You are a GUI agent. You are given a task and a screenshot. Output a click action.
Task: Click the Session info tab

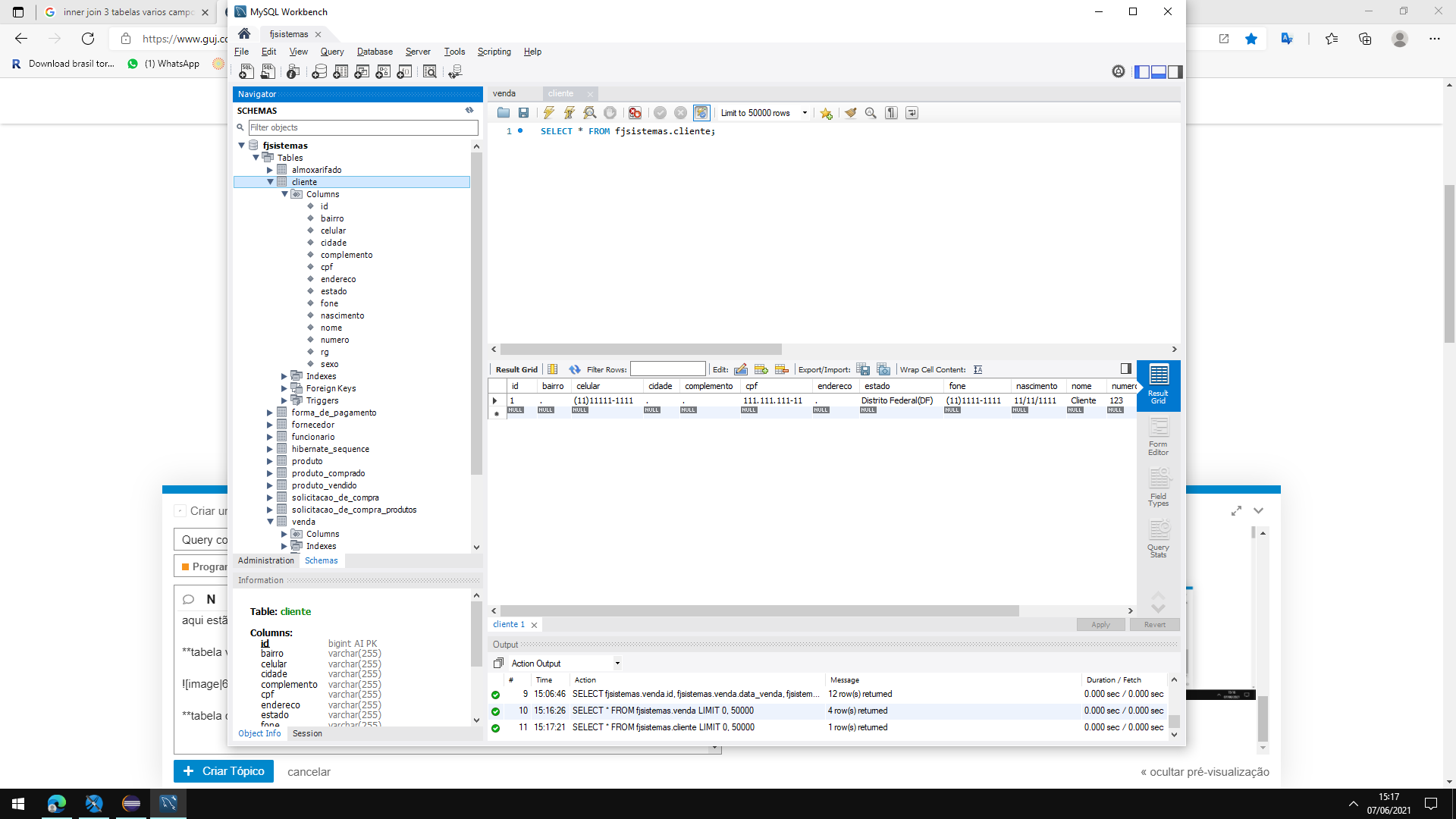307,733
